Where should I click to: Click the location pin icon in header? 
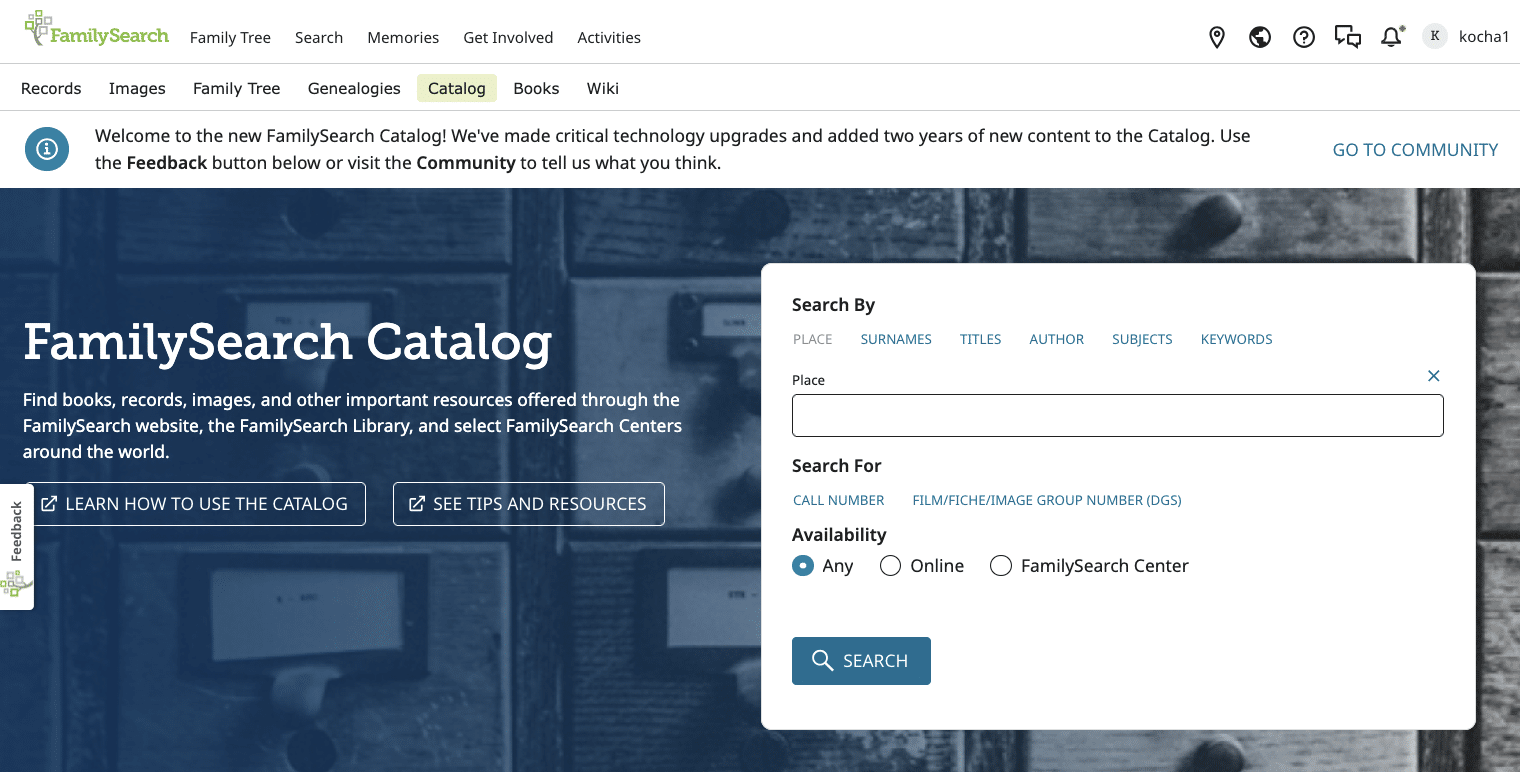point(1217,38)
